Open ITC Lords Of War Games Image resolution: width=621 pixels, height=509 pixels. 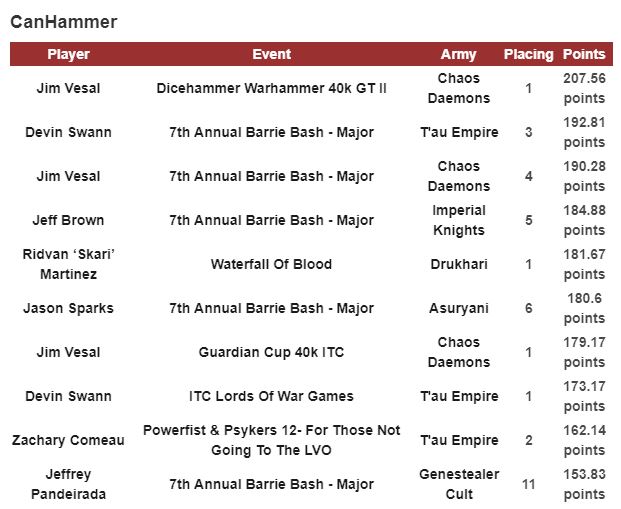(x=272, y=396)
